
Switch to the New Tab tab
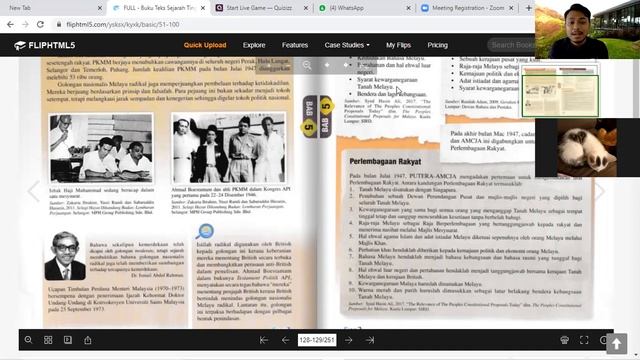(53, 8)
